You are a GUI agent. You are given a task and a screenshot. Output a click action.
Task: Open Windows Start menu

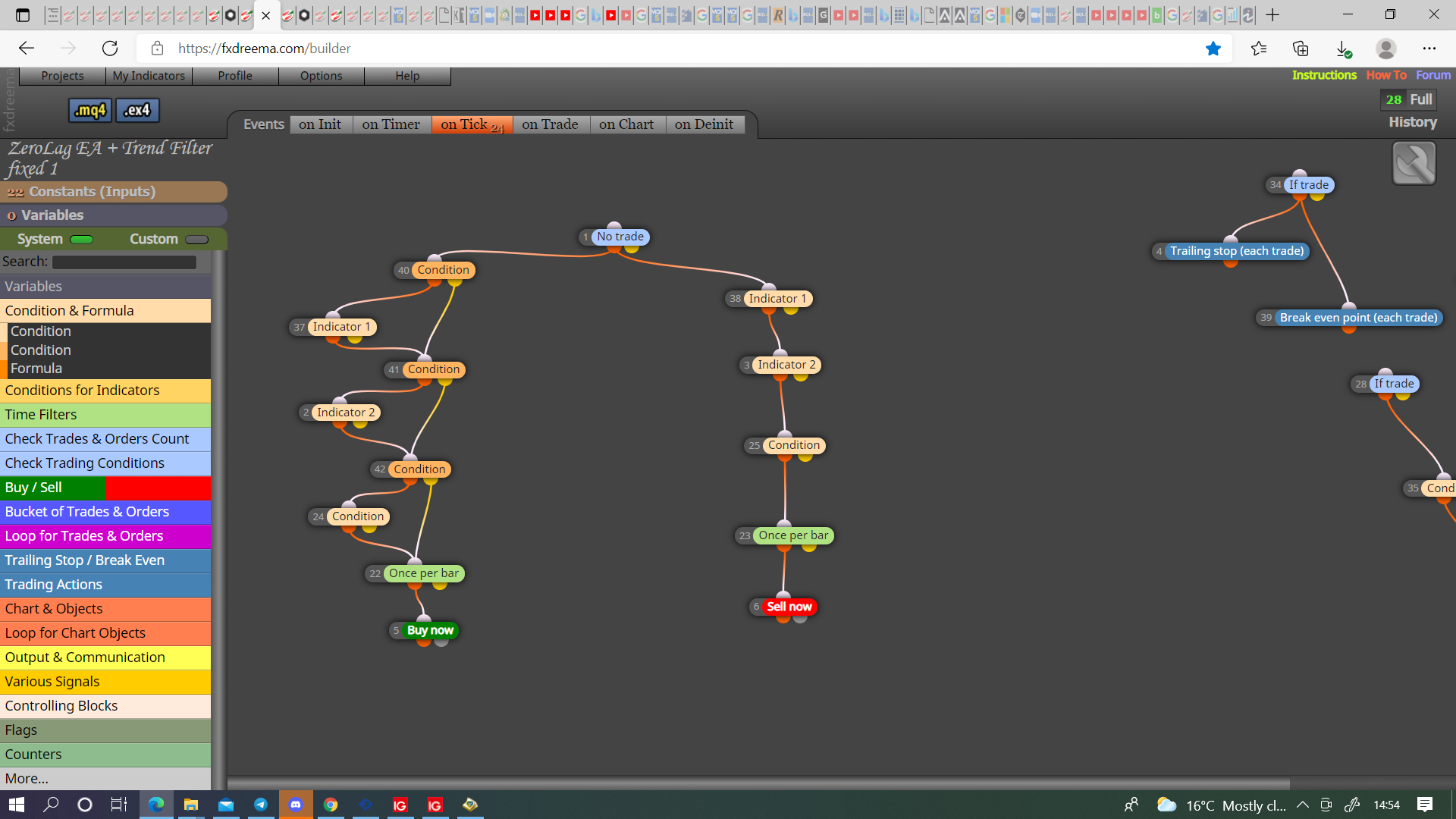17,805
